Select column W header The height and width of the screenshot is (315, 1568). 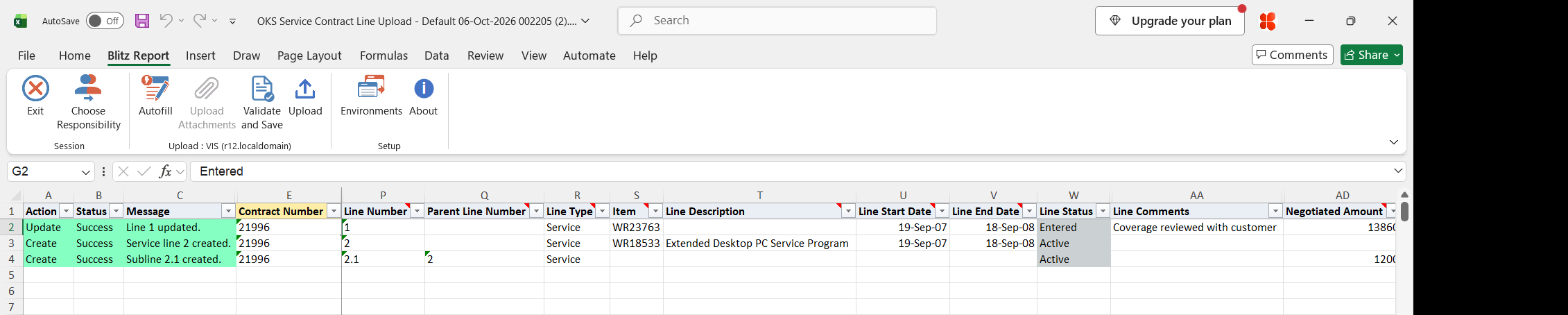point(1074,195)
